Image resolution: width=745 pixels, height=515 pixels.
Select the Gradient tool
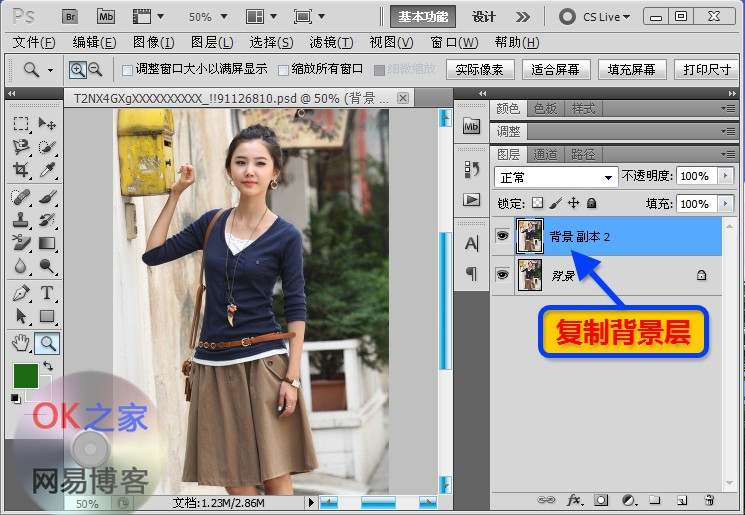point(47,243)
